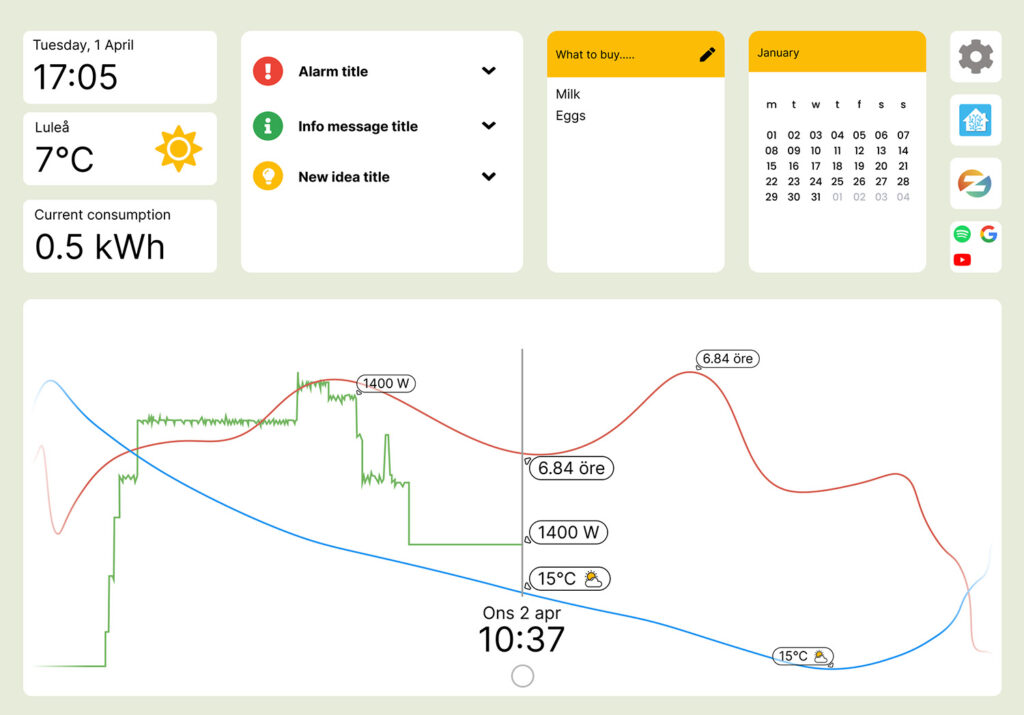The image size is (1024, 715).
Task: Launch Spotify from the shortcut icons
Action: coord(962,234)
